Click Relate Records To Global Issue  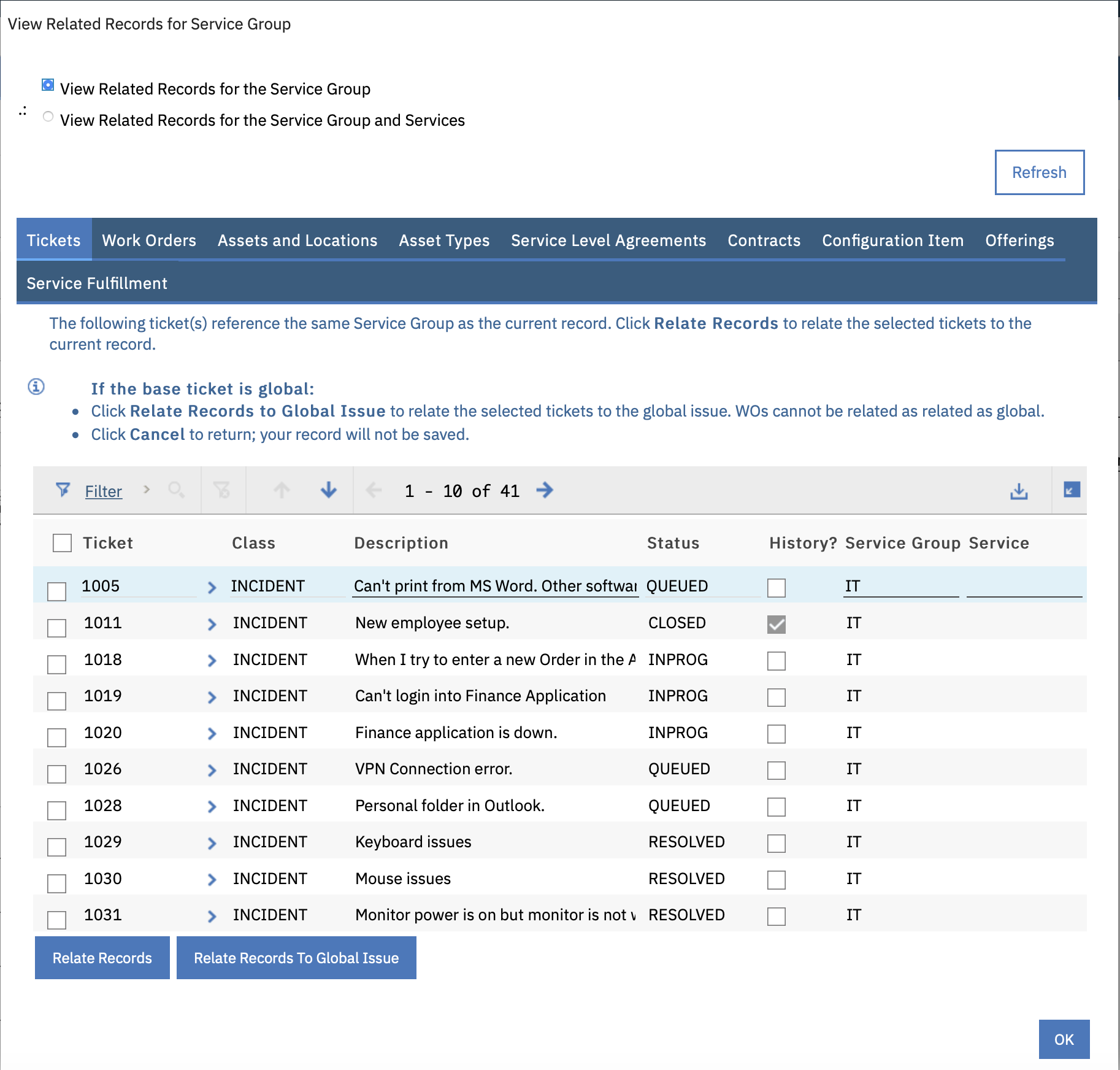[296, 958]
